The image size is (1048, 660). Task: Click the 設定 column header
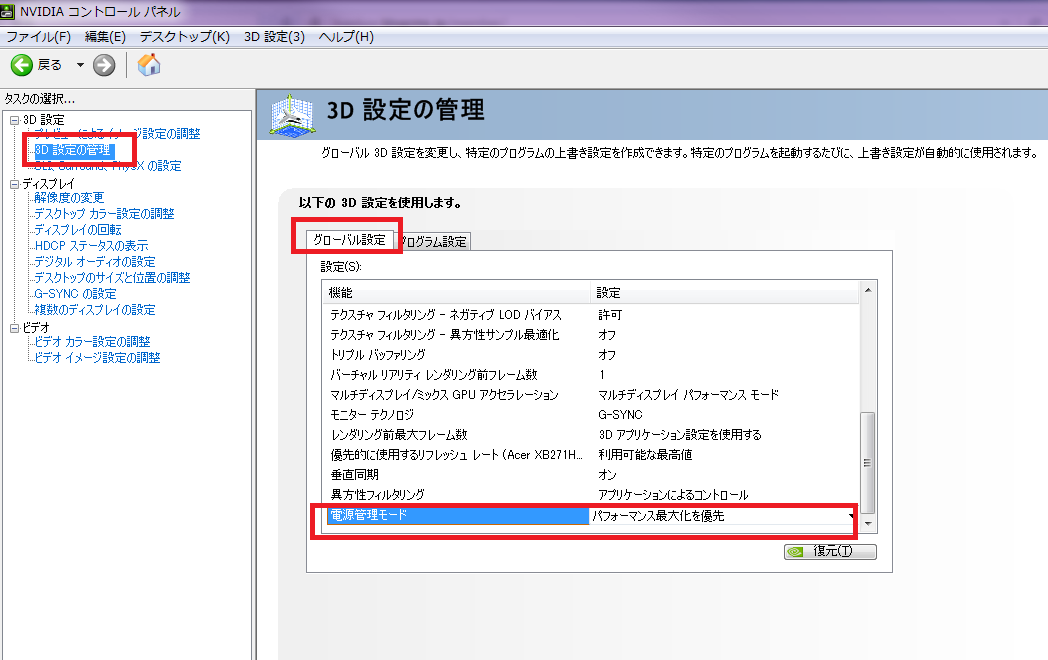coord(725,293)
